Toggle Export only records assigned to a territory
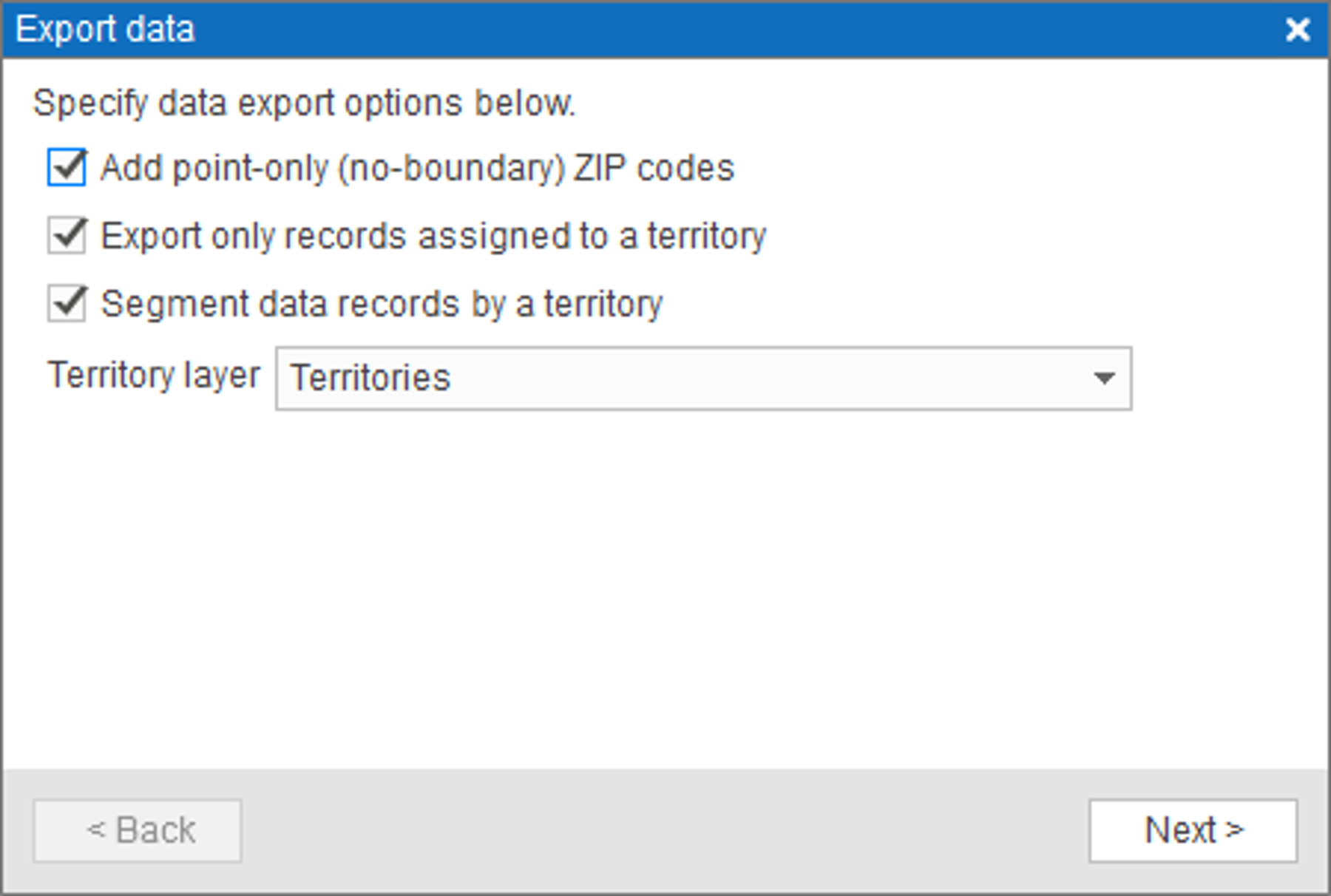 click(x=67, y=236)
